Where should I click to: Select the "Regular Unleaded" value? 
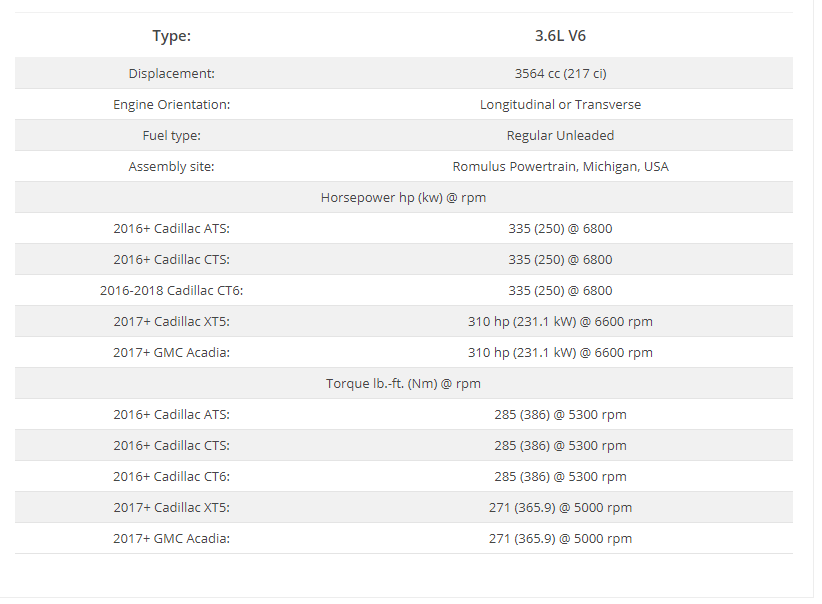pyautogui.click(x=560, y=135)
